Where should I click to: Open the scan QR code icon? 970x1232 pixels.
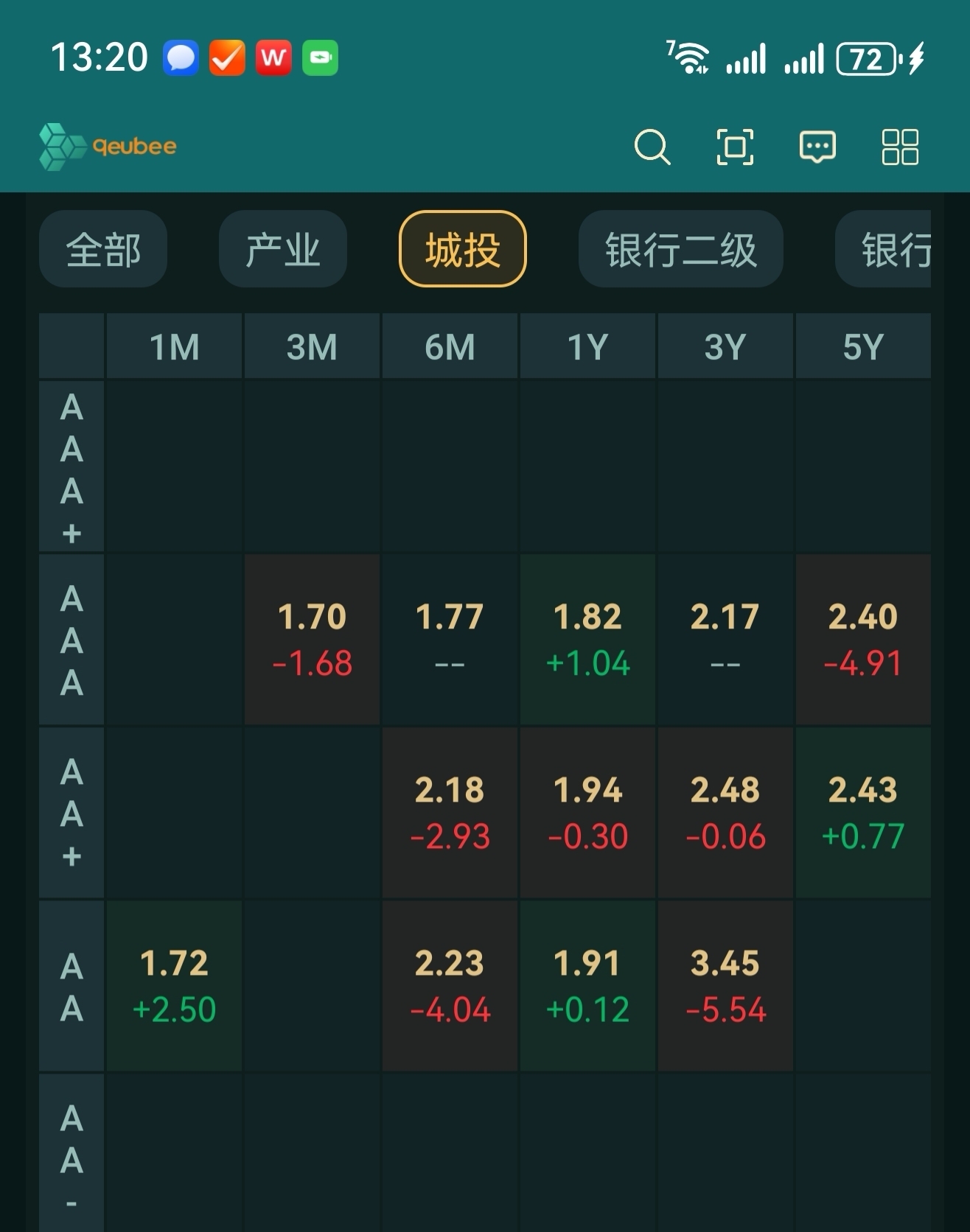point(735,147)
